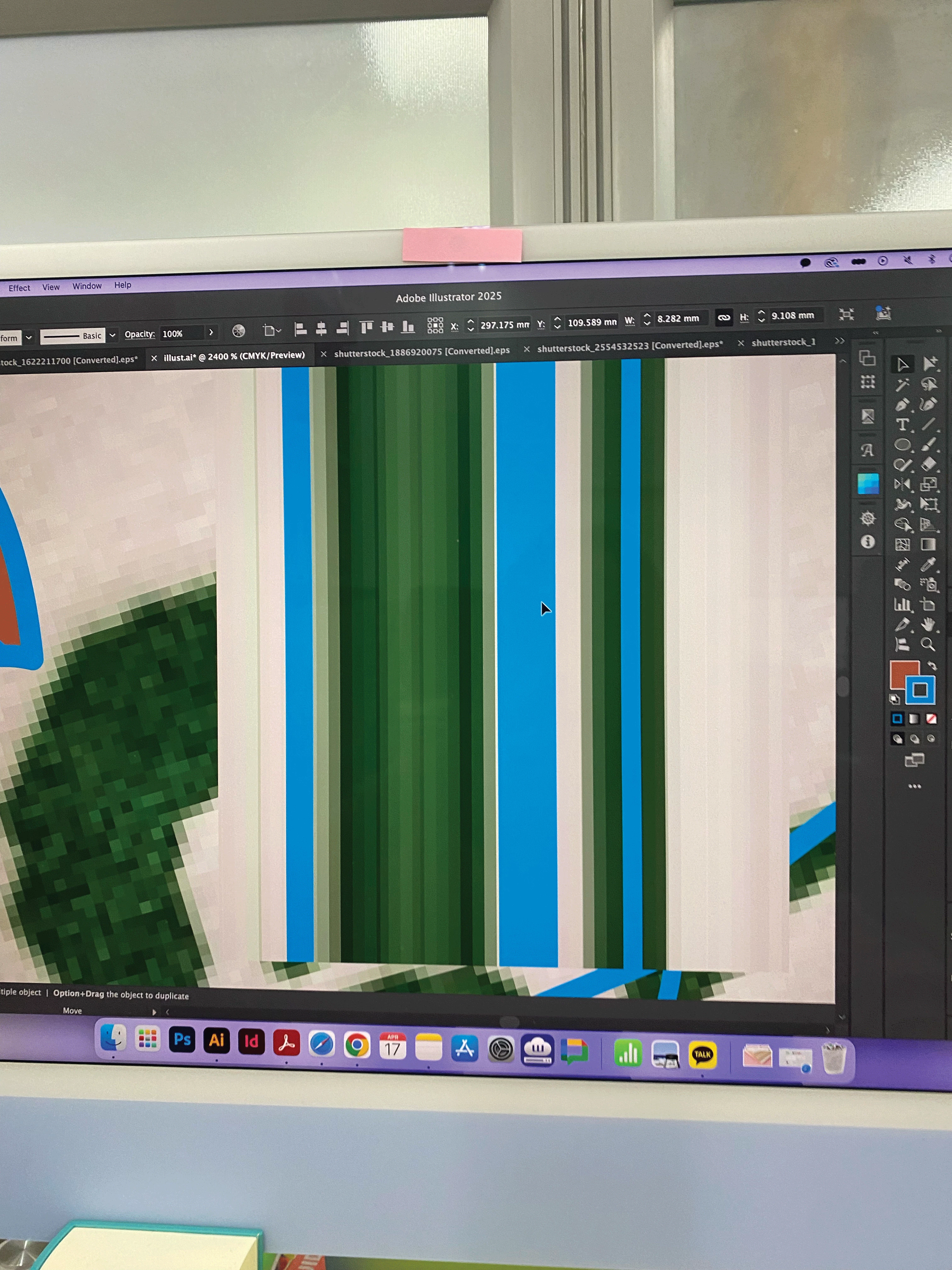
Task: Show hidden document tabs overflow arrows
Action: (x=840, y=340)
